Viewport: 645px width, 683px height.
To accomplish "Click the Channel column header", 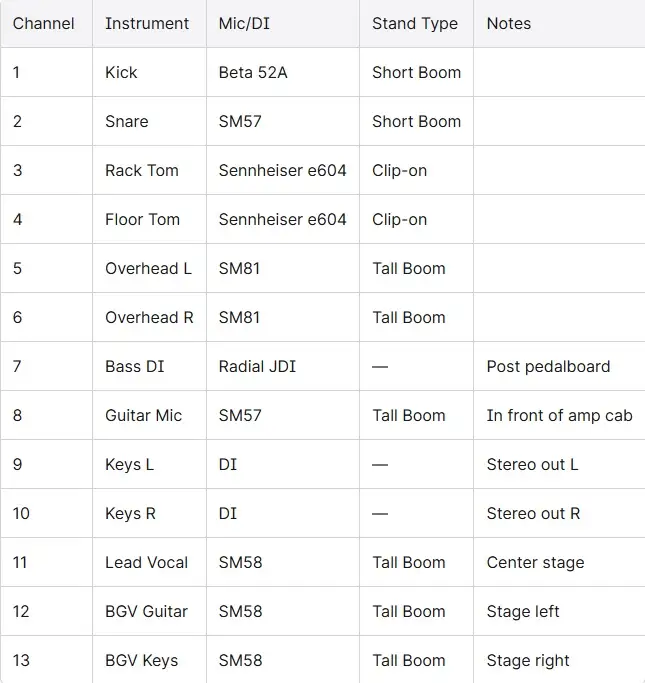I will pyautogui.click(x=44, y=23).
